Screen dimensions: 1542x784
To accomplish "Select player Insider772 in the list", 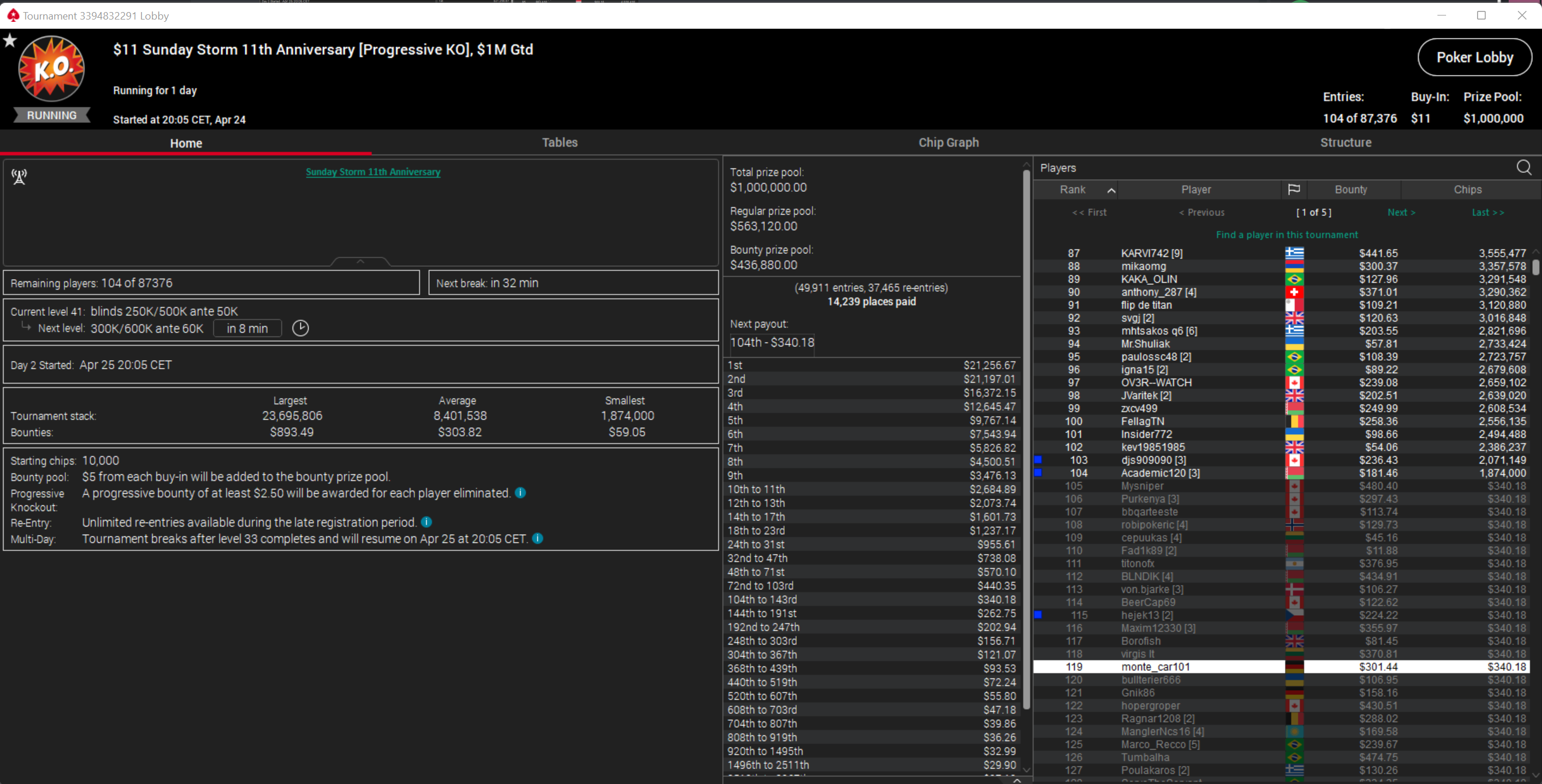I will coord(1282,434).
